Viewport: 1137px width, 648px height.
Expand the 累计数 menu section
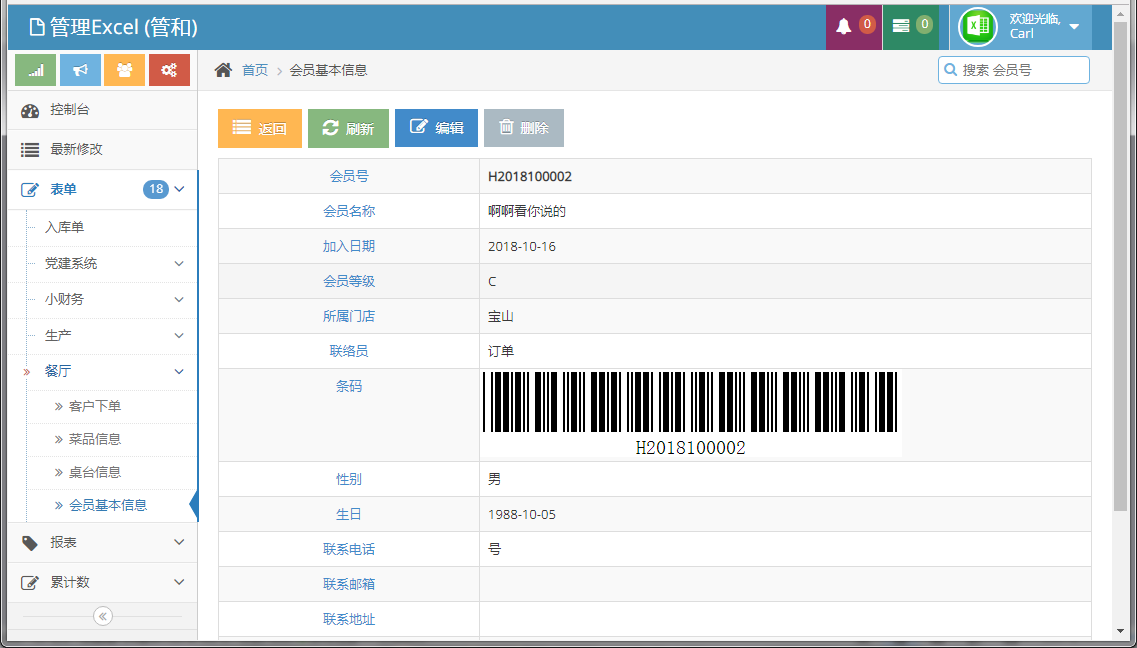[x=179, y=582]
